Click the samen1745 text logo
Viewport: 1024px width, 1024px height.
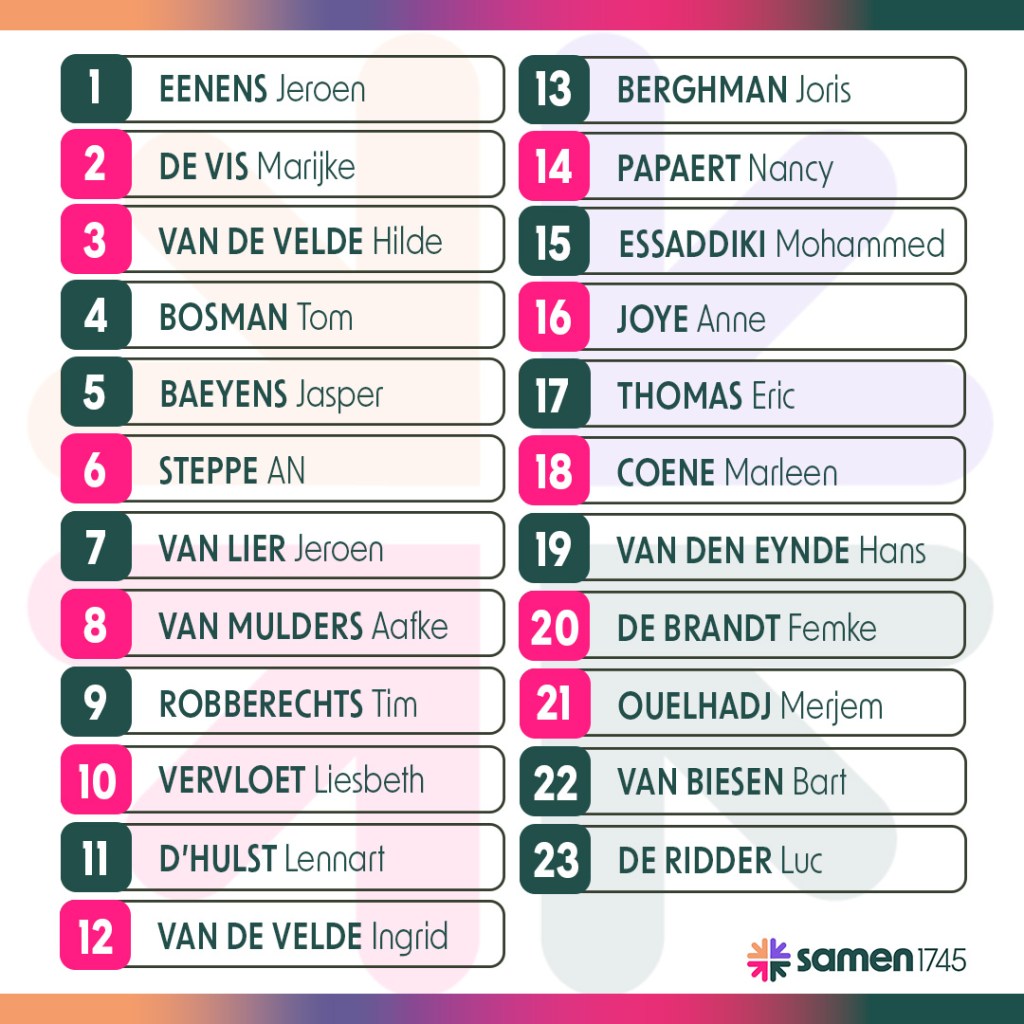[x=881, y=961]
